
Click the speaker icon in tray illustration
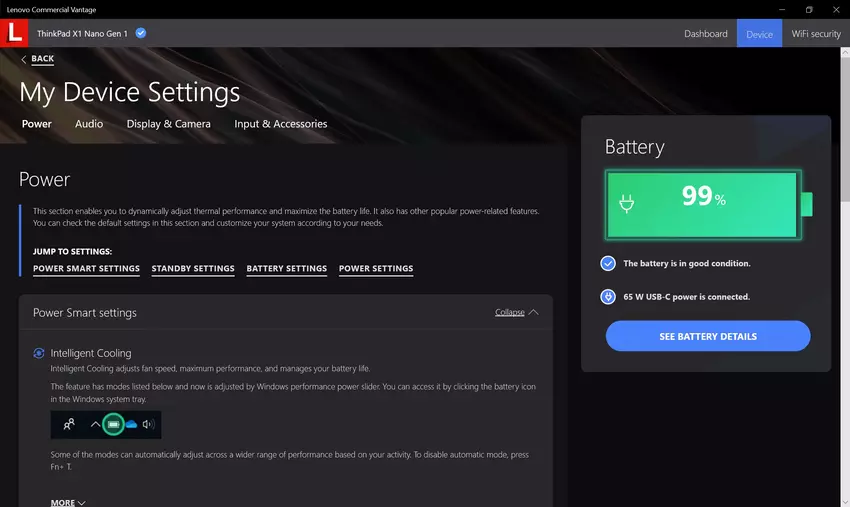click(x=149, y=424)
